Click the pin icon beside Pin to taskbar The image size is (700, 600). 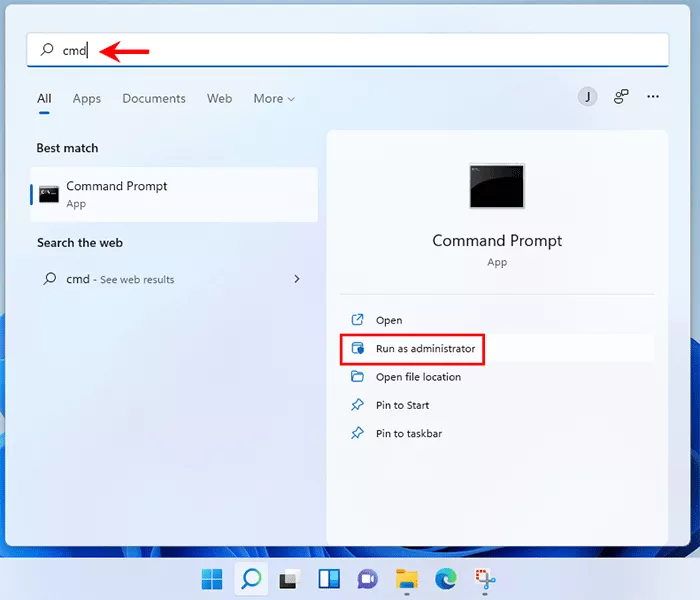357,433
